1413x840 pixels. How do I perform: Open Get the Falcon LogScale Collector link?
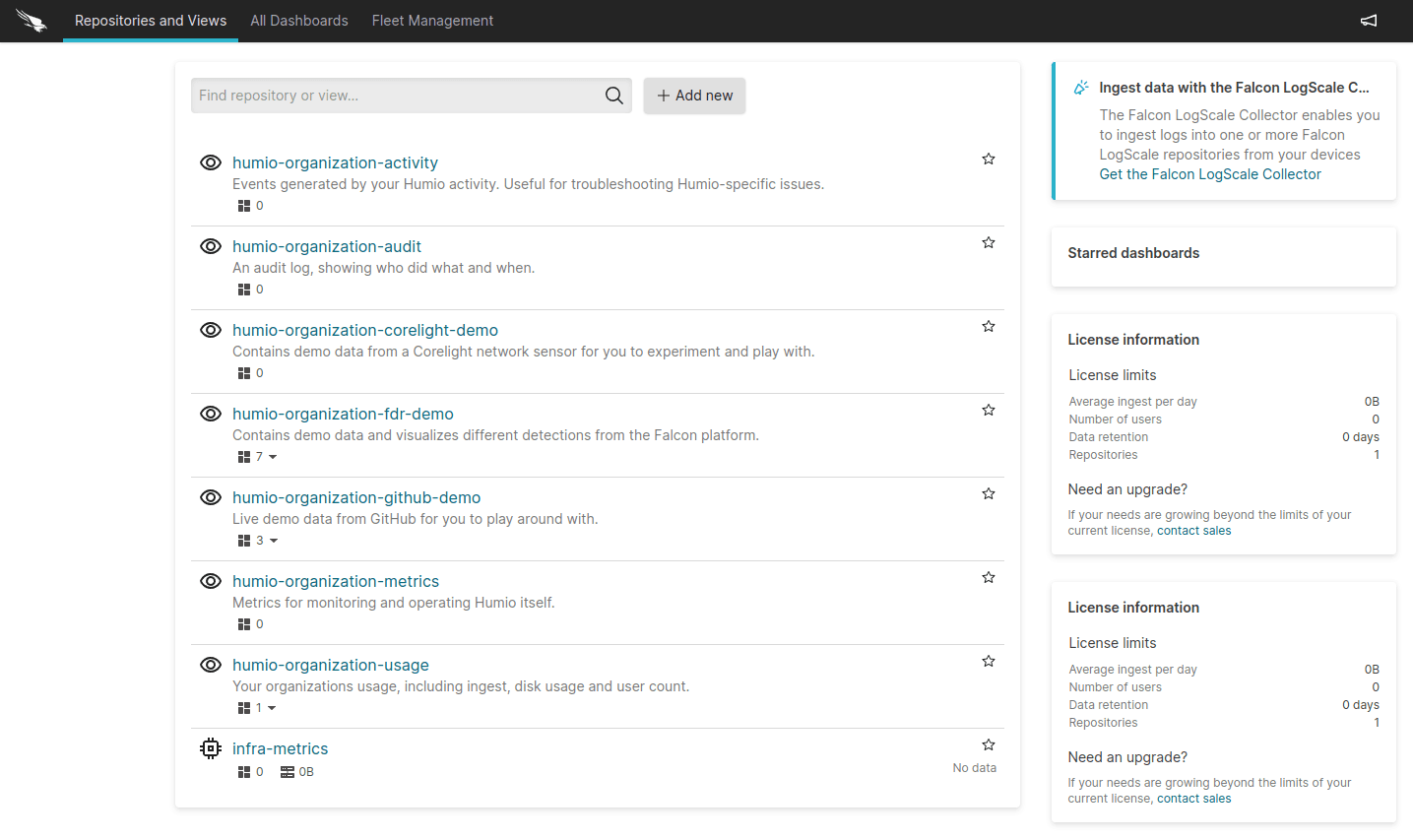click(1209, 174)
